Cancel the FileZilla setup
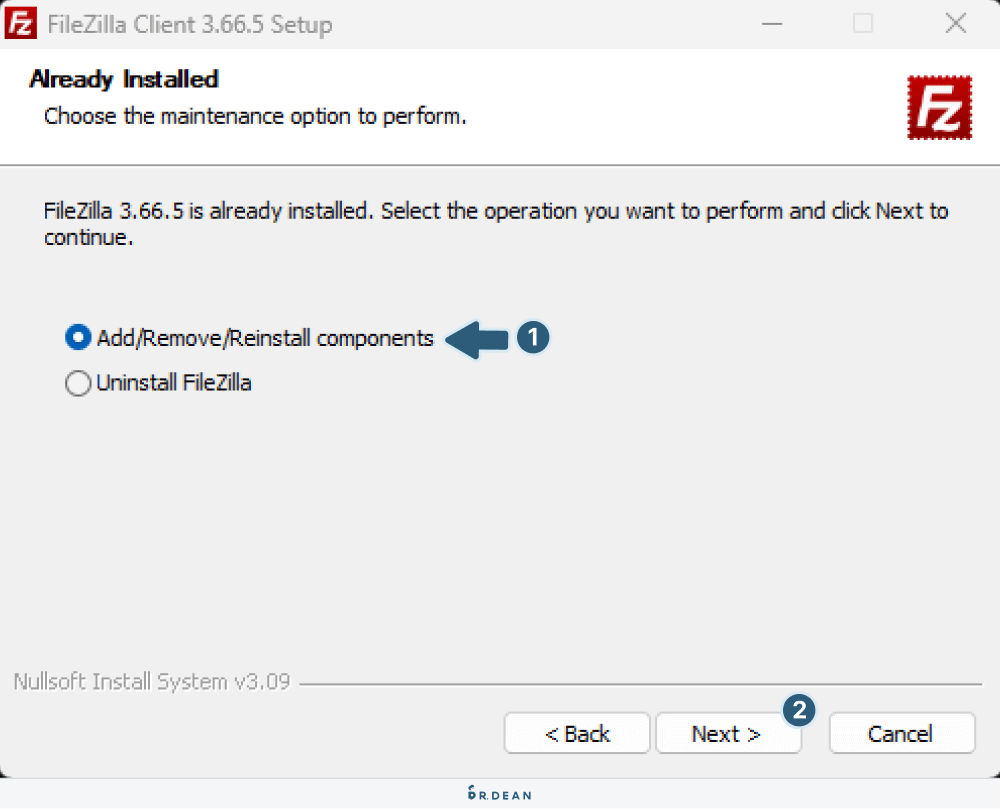The height and width of the screenshot is (809, 1000). [900, 734]
